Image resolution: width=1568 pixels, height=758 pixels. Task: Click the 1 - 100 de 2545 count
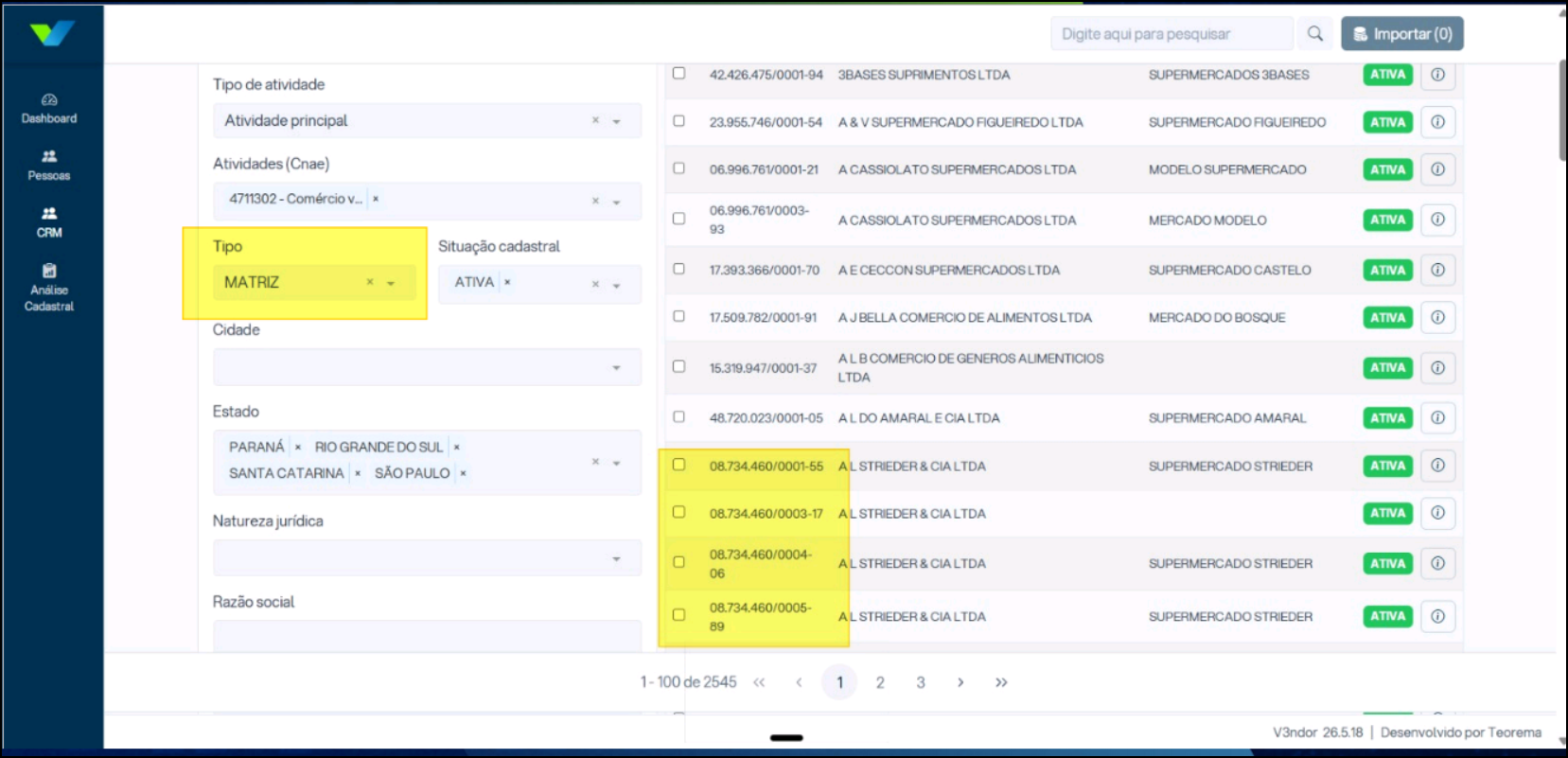click(x=688, y=682)
